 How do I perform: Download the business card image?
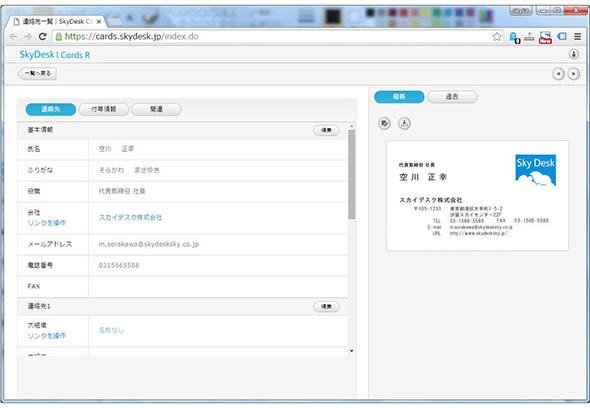(x=404, y=123)
